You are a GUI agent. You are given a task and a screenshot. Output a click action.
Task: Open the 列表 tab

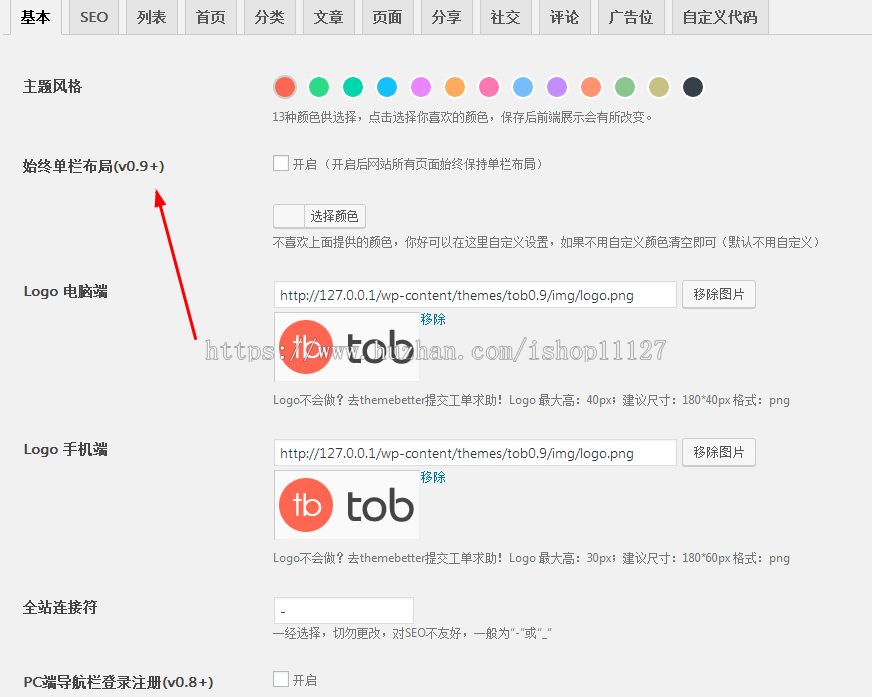(x=152, y=17)
